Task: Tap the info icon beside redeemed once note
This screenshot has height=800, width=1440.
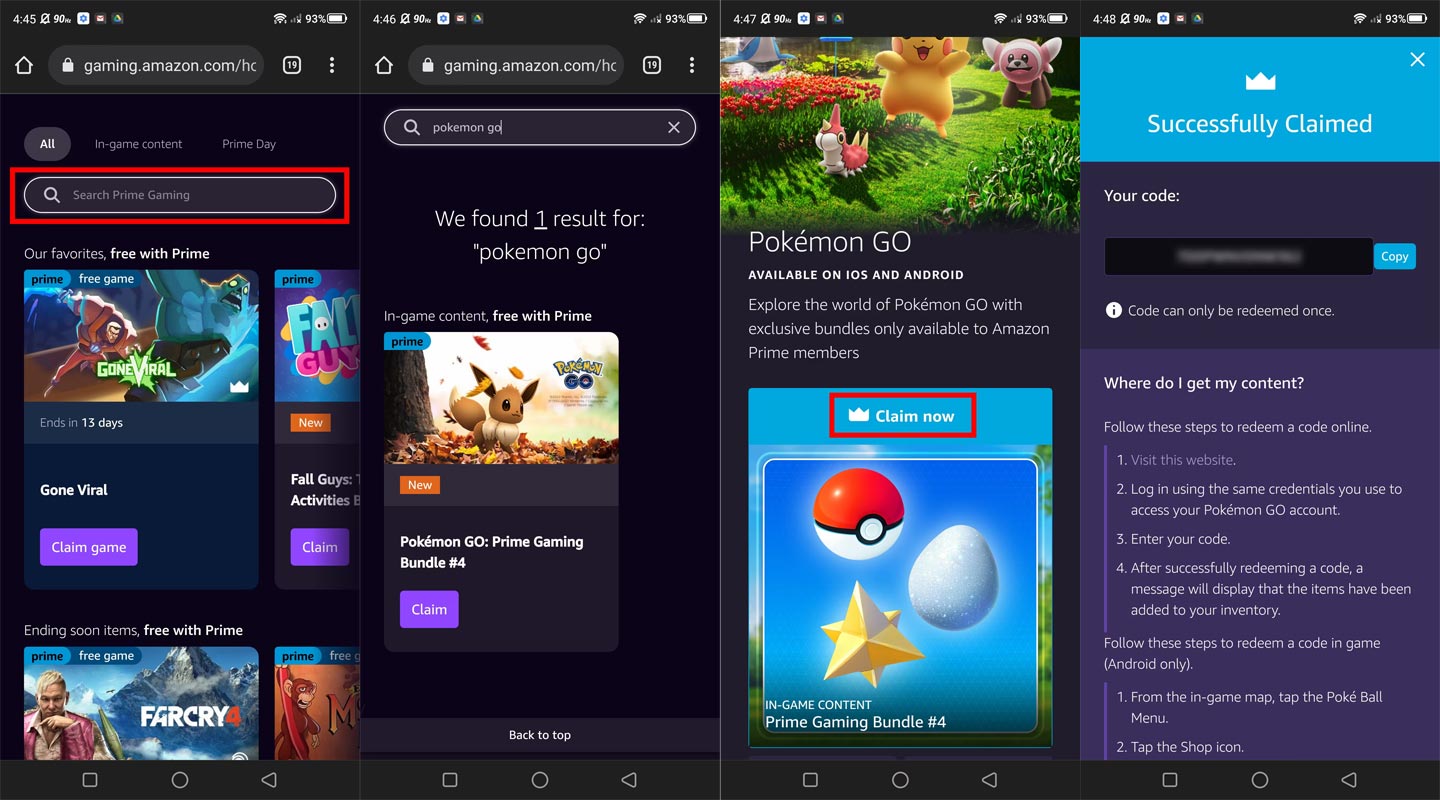Action: 1113,310
